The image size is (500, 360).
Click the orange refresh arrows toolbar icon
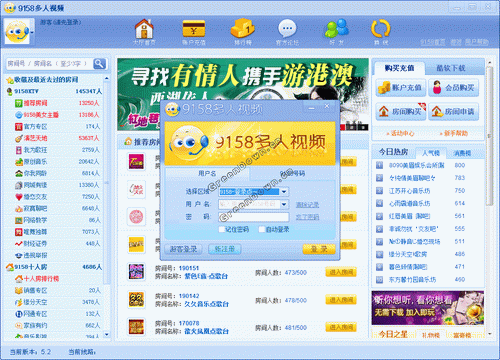coord(380,29)
